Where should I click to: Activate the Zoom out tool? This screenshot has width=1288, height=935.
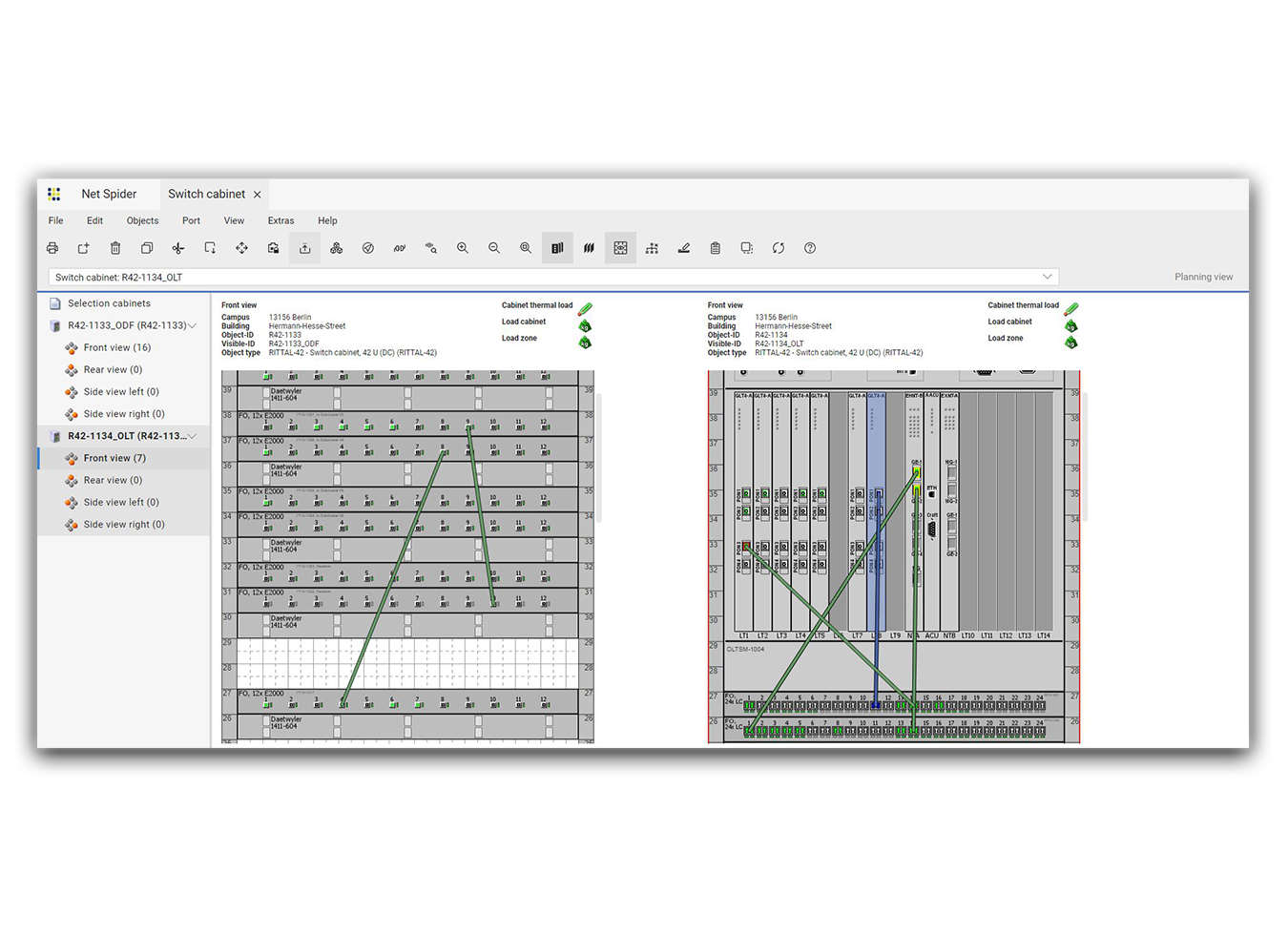(494, 247)
